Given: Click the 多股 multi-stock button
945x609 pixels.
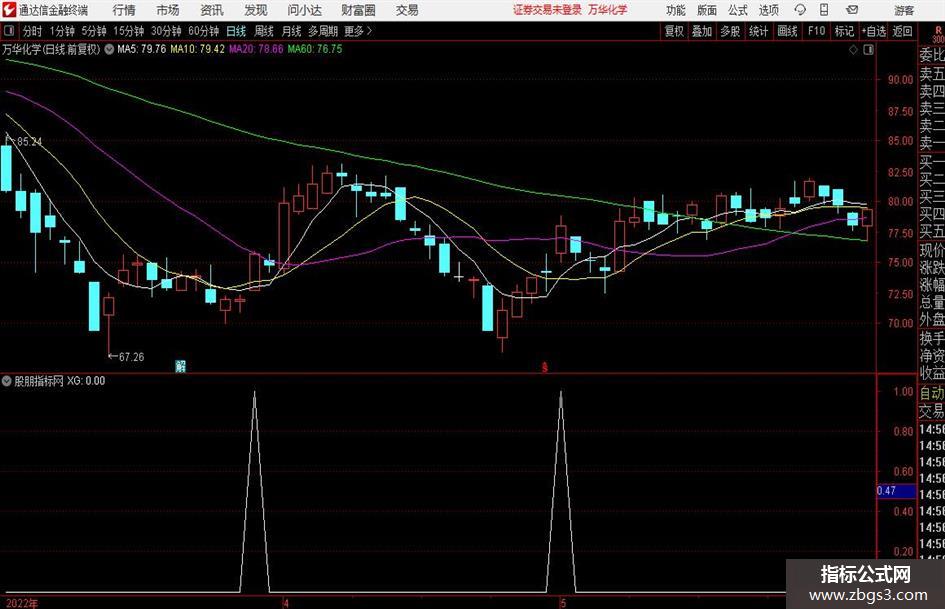Looking at the screenshot, I should (730, 31).
